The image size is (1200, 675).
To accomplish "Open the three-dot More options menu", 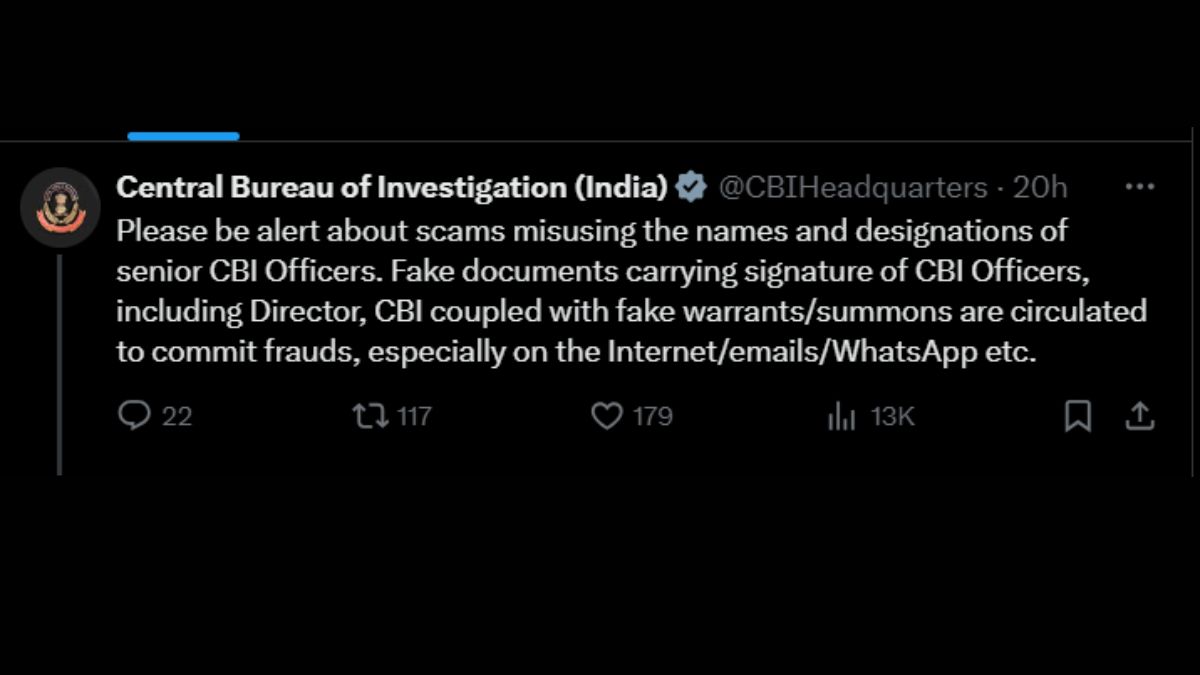I will 1140,187.
